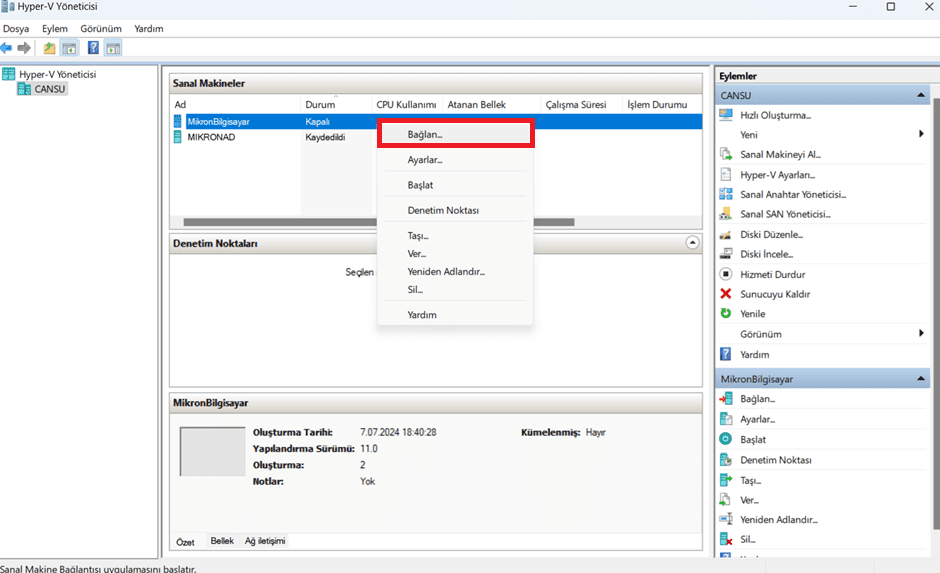Click the blue help question-mark toolbar icon
This screenshot has width=940, height=573.
(x=93, y=48)
